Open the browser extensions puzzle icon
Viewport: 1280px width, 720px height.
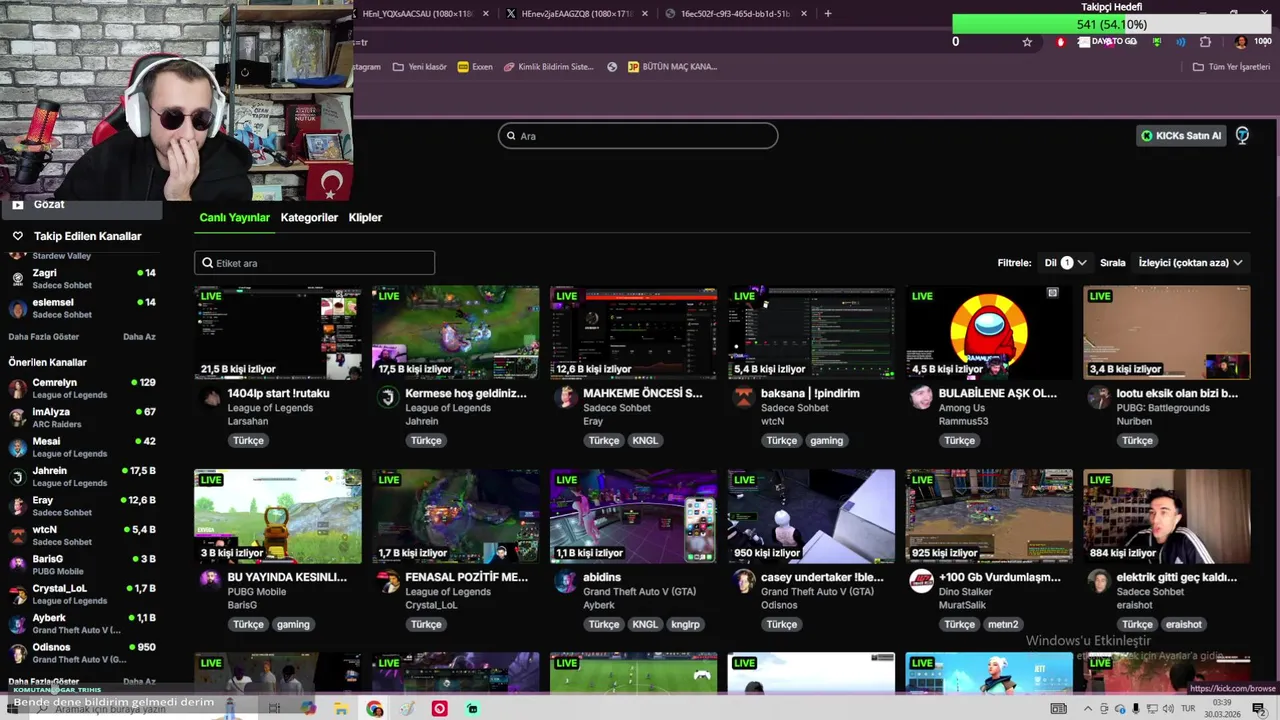pyautogui.click(x=1205, y=42)
